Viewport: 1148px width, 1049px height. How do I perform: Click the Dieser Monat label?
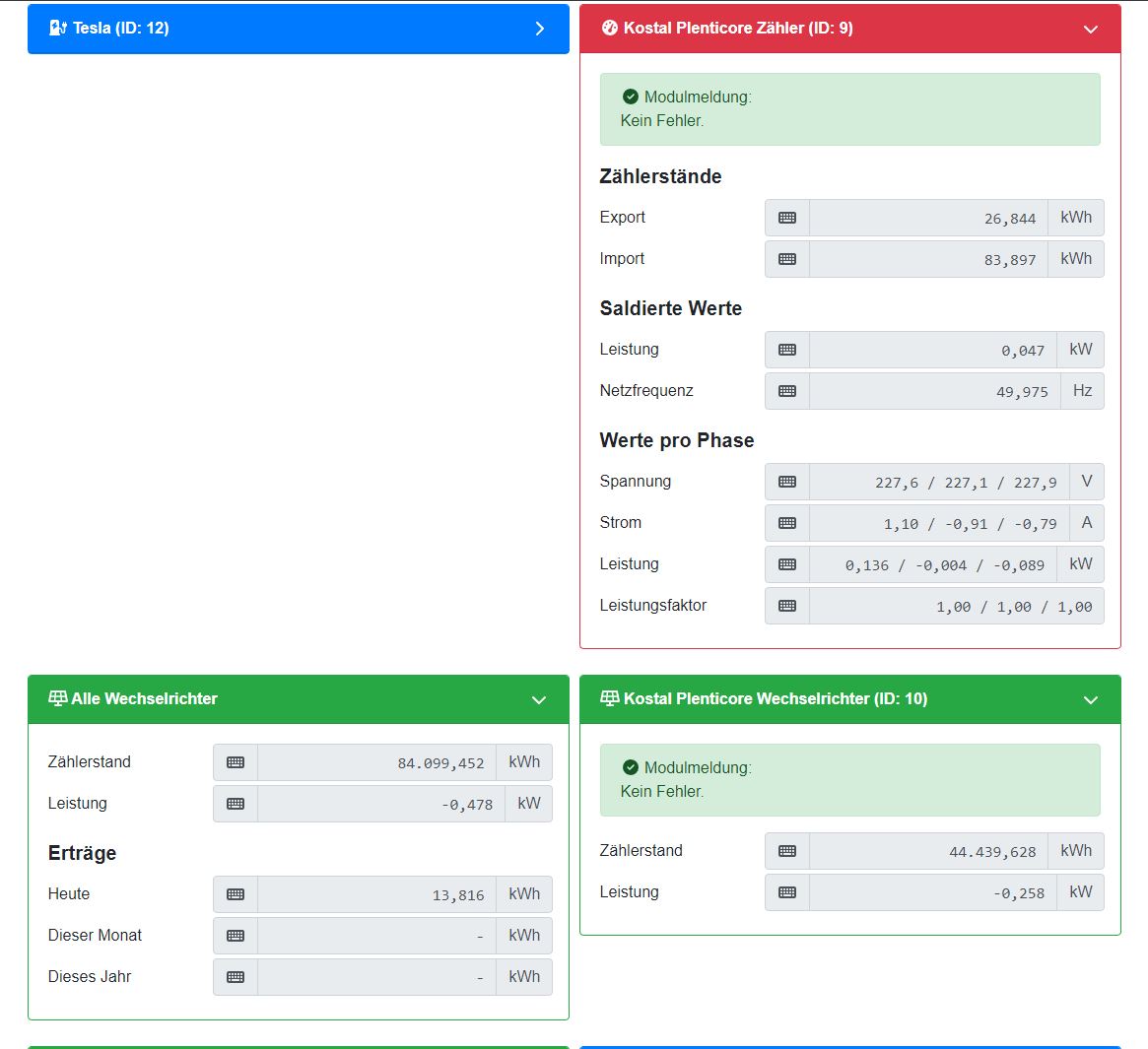tap(95, 935)
